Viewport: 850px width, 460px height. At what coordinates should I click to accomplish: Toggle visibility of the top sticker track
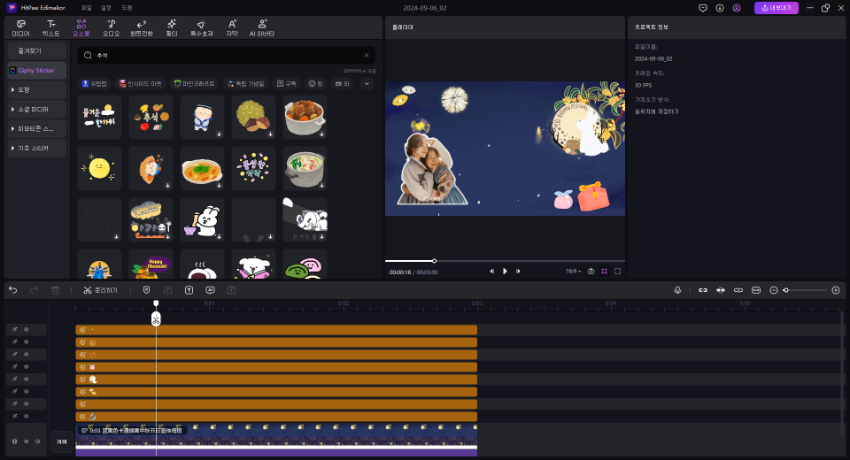(27, 329)
